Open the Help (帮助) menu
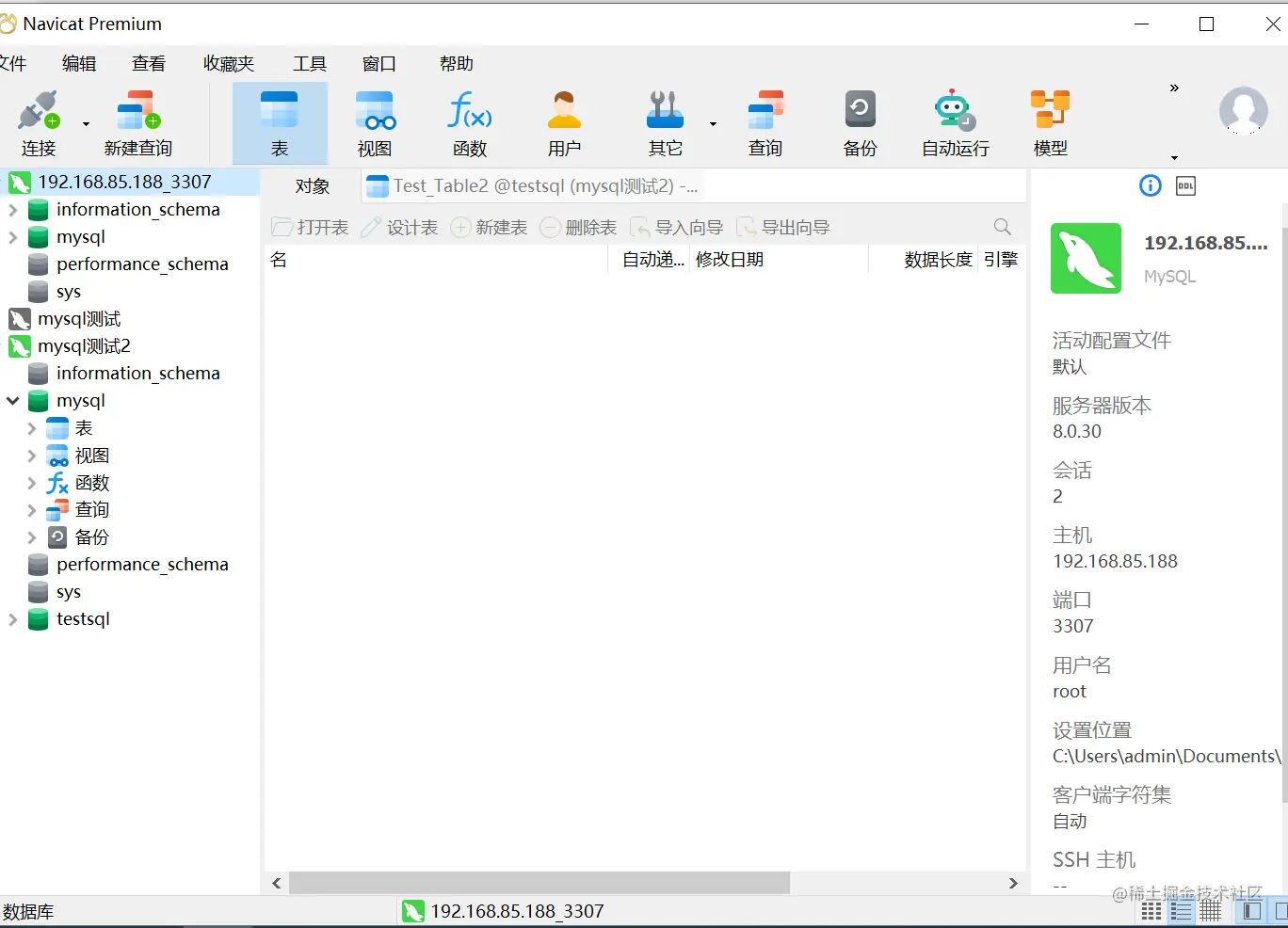 click(457, 63)
